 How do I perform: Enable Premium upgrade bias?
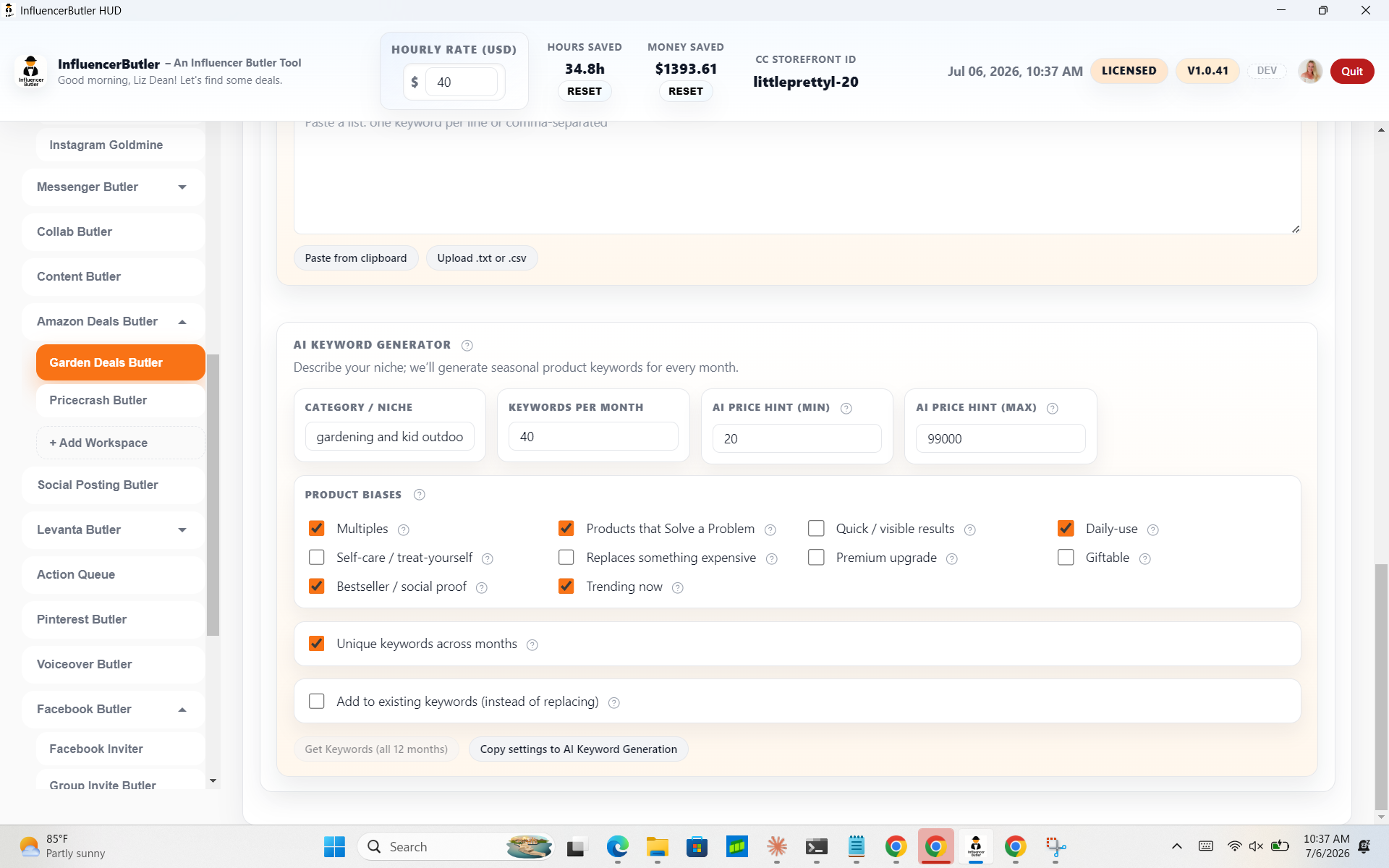tap(816, 558)
